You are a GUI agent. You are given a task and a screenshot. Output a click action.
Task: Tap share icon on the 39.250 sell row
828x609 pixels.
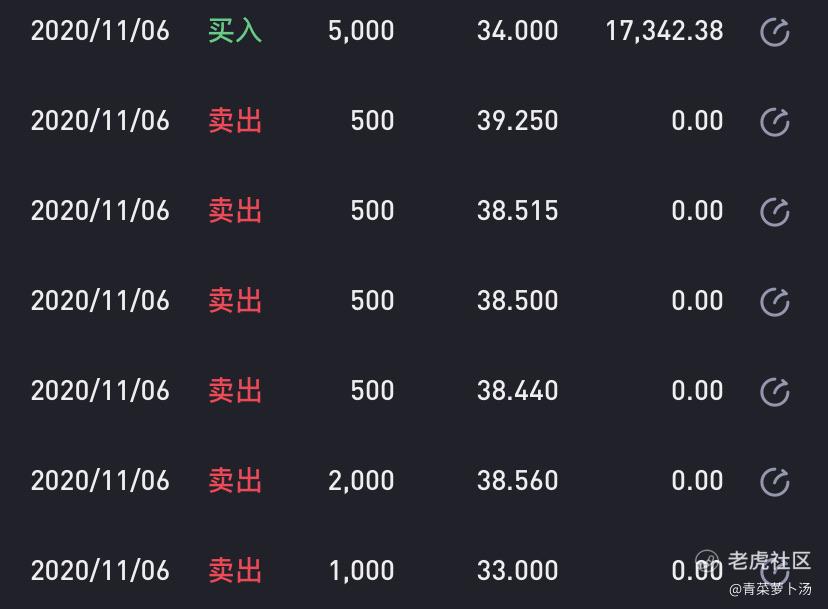(775, 121)
